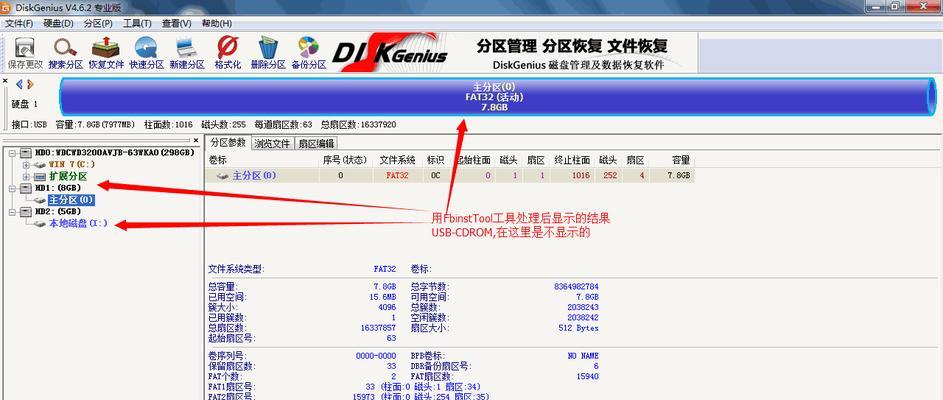Open the 搜索分区 (Search partitions) tool

(x=66, y=53)
